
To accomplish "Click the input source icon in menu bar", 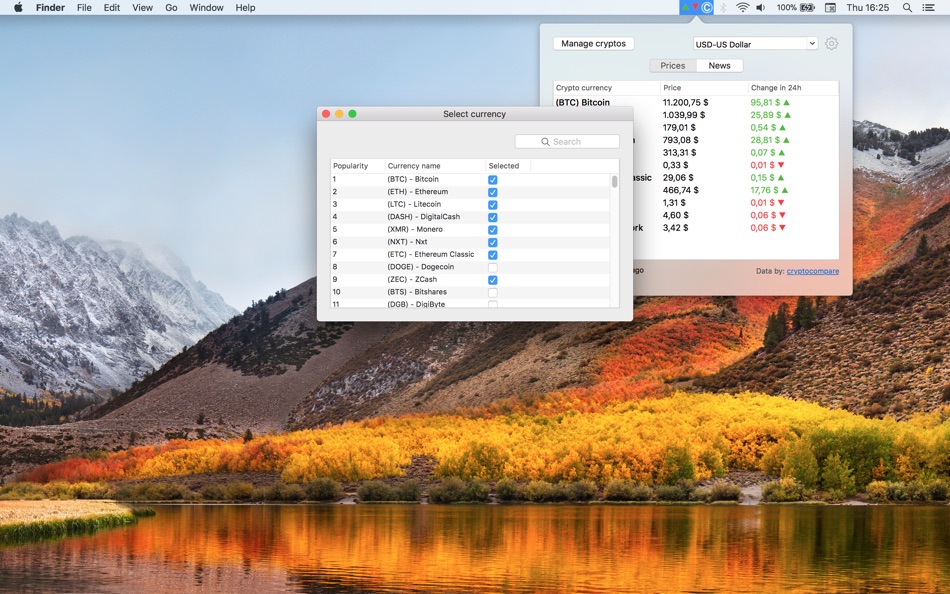I will [x=830, y=7].
